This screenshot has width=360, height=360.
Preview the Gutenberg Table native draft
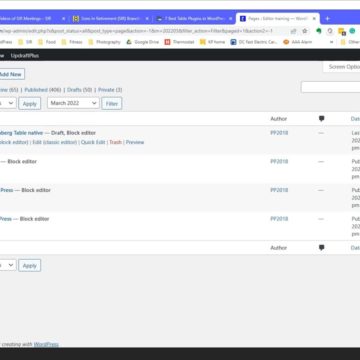click(135, 142)
